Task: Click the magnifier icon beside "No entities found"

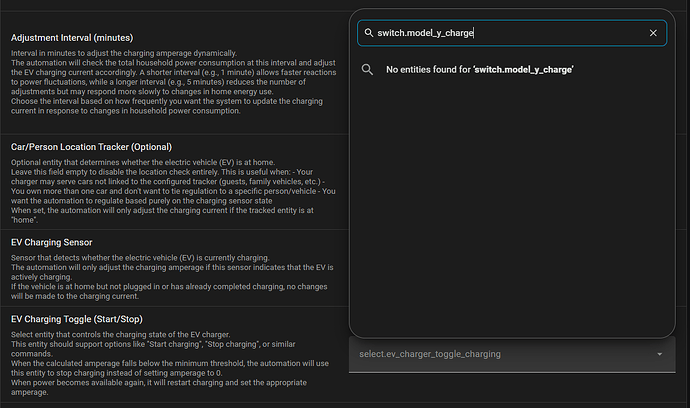Action: point(367,70)
